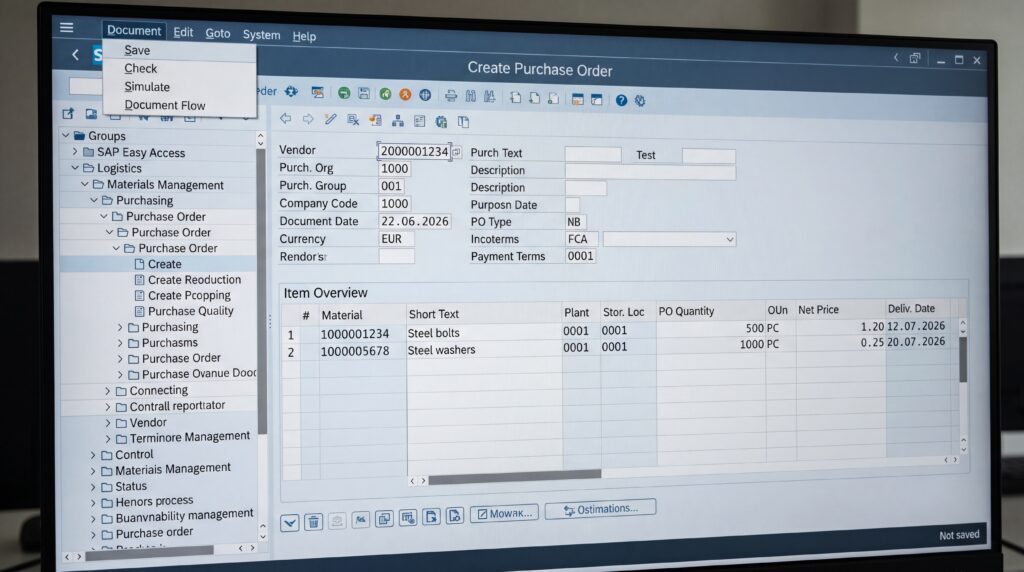
Task: Tick the Purposn Date checkbox
Action: [x=572, y=204]
